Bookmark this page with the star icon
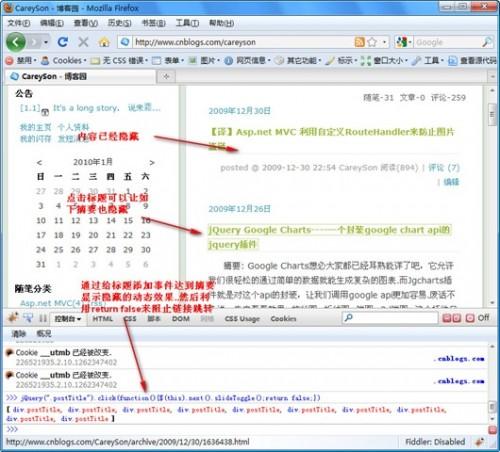 pos(372,42)
